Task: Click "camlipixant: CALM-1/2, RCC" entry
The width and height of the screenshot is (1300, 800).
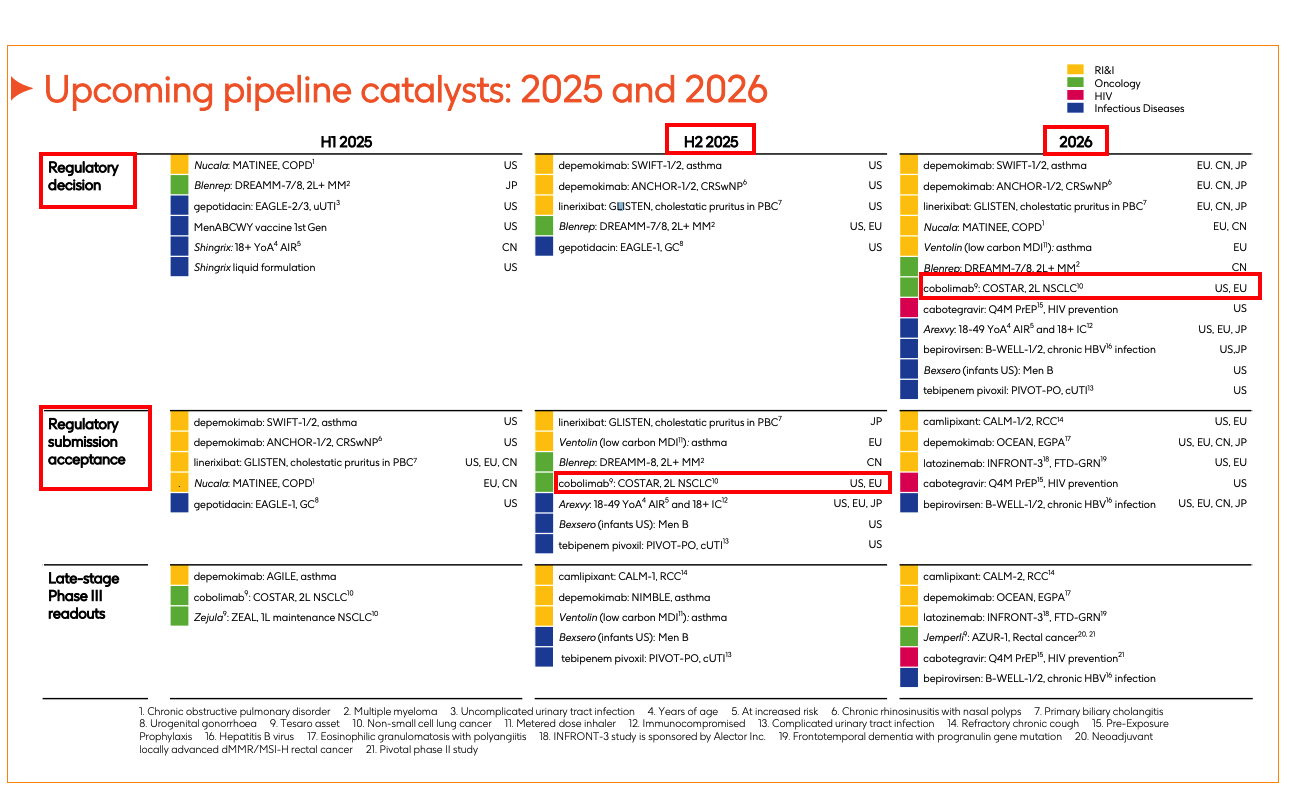Action: point(993,421)
